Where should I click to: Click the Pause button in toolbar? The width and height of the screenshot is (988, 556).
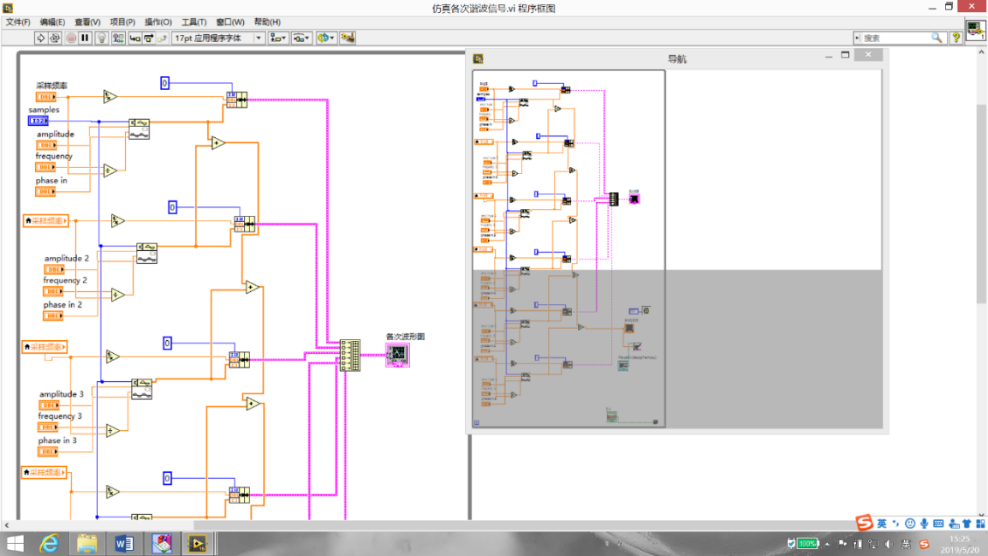pyautogui.click(x=85, y=38)
